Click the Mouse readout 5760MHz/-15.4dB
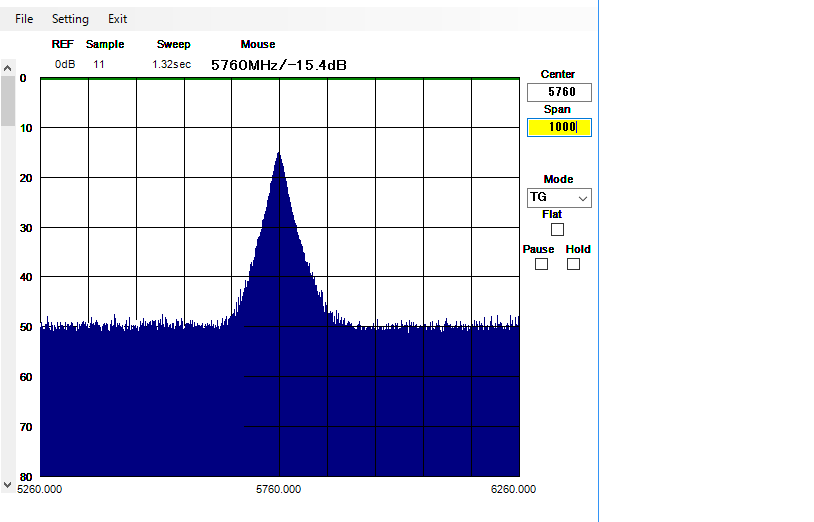The width and height of the screenshot is (814, 522). coord(279,65)
